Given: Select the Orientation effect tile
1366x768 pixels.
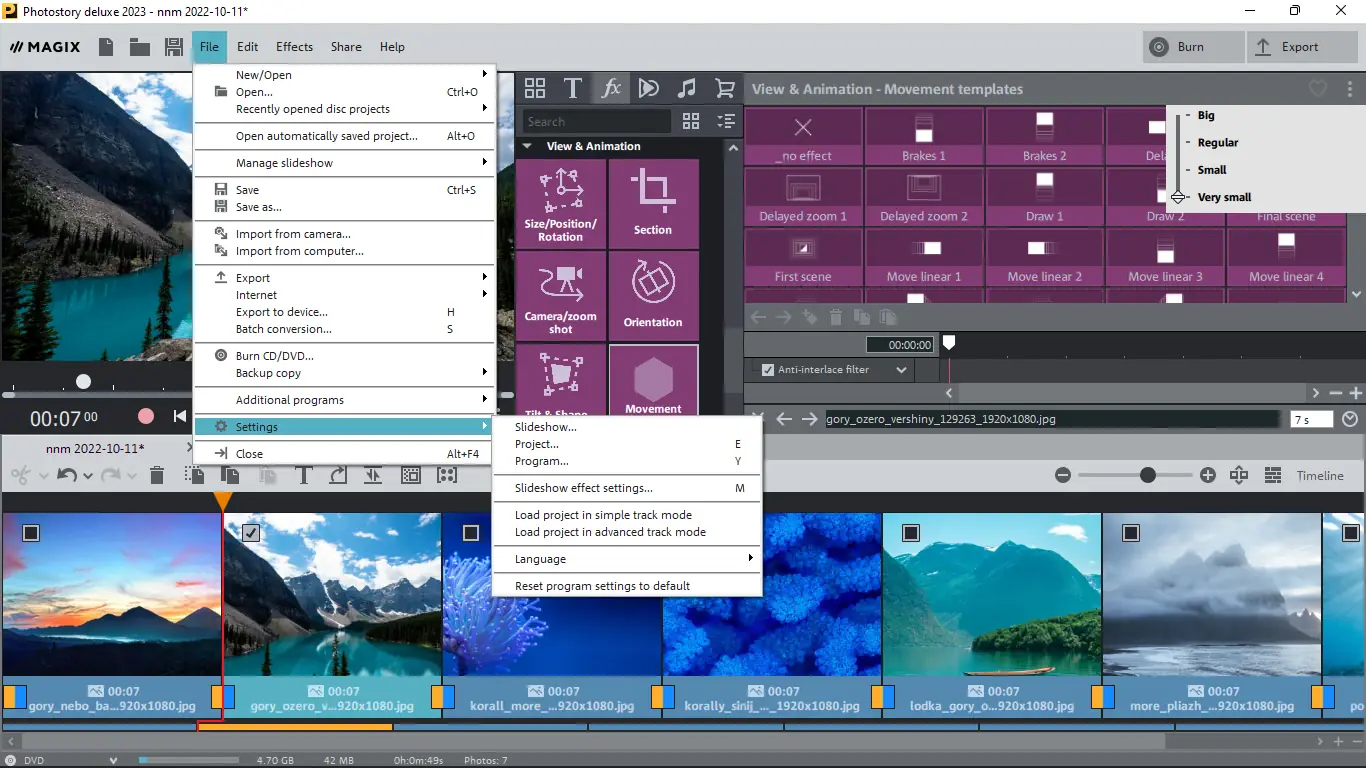Looking at the screenshot, I should 653,295.
